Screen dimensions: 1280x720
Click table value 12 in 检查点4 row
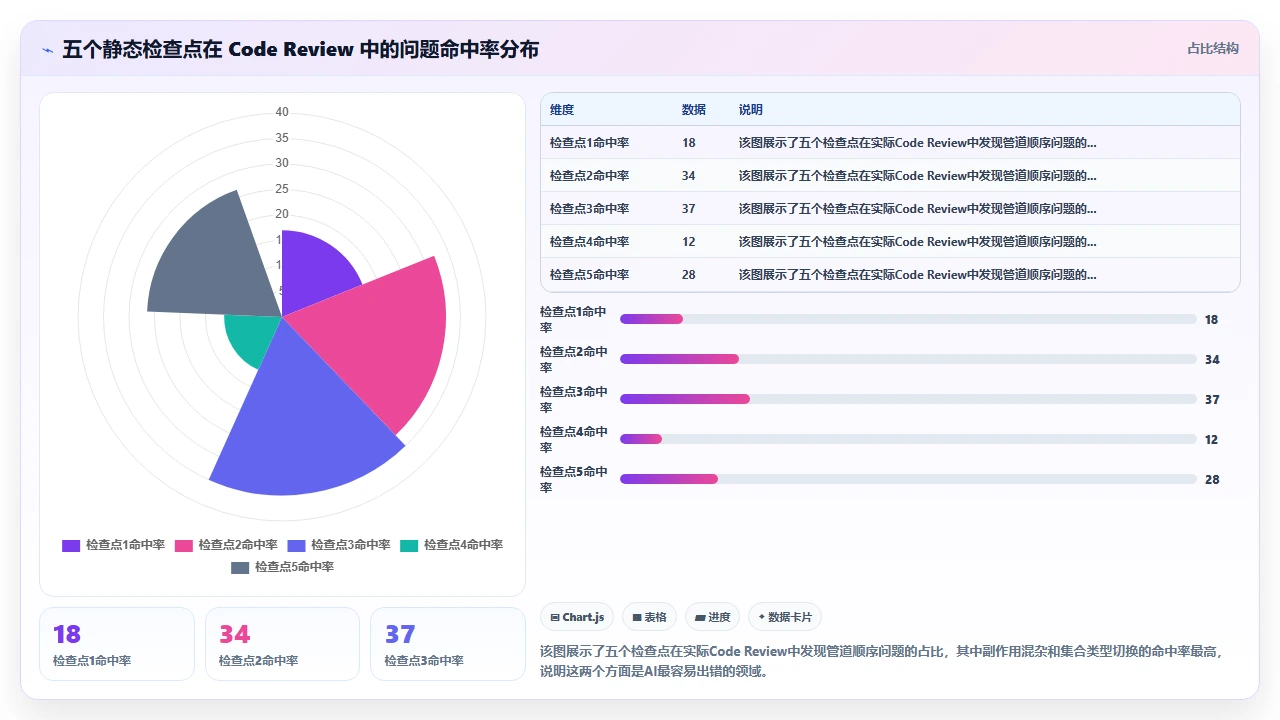coord(689,242)
